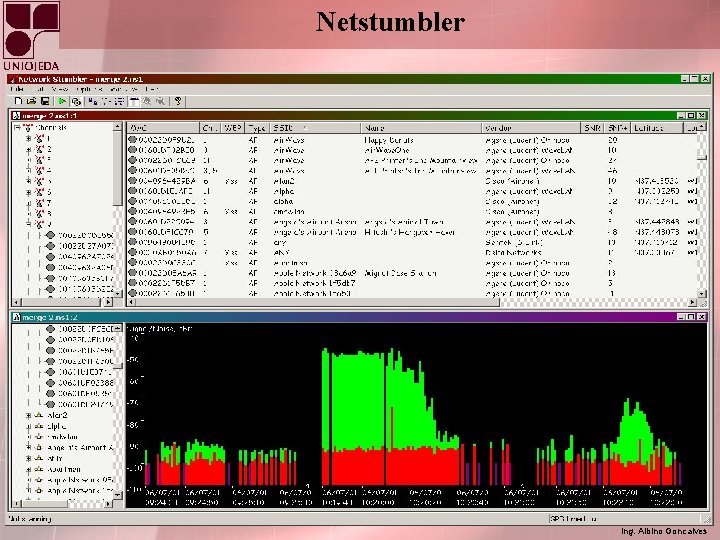Click the channel 2 antenna icon
Screen dimensions: 720x540
tap(39, 149)
